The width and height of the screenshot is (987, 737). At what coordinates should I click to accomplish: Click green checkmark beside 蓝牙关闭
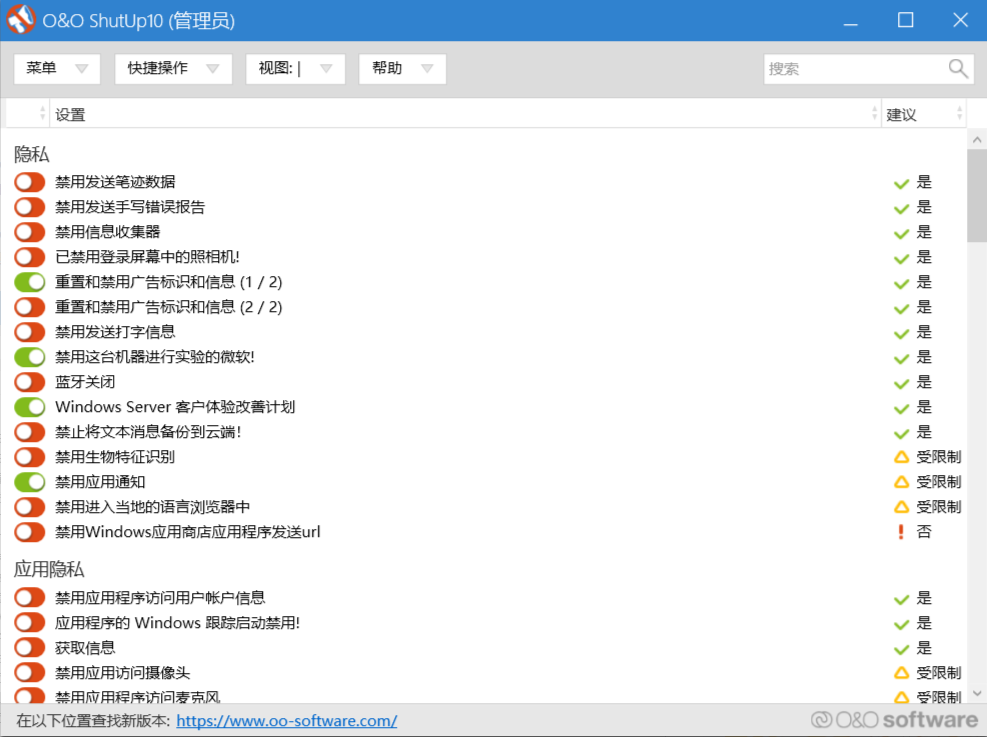tap(901, 383)
